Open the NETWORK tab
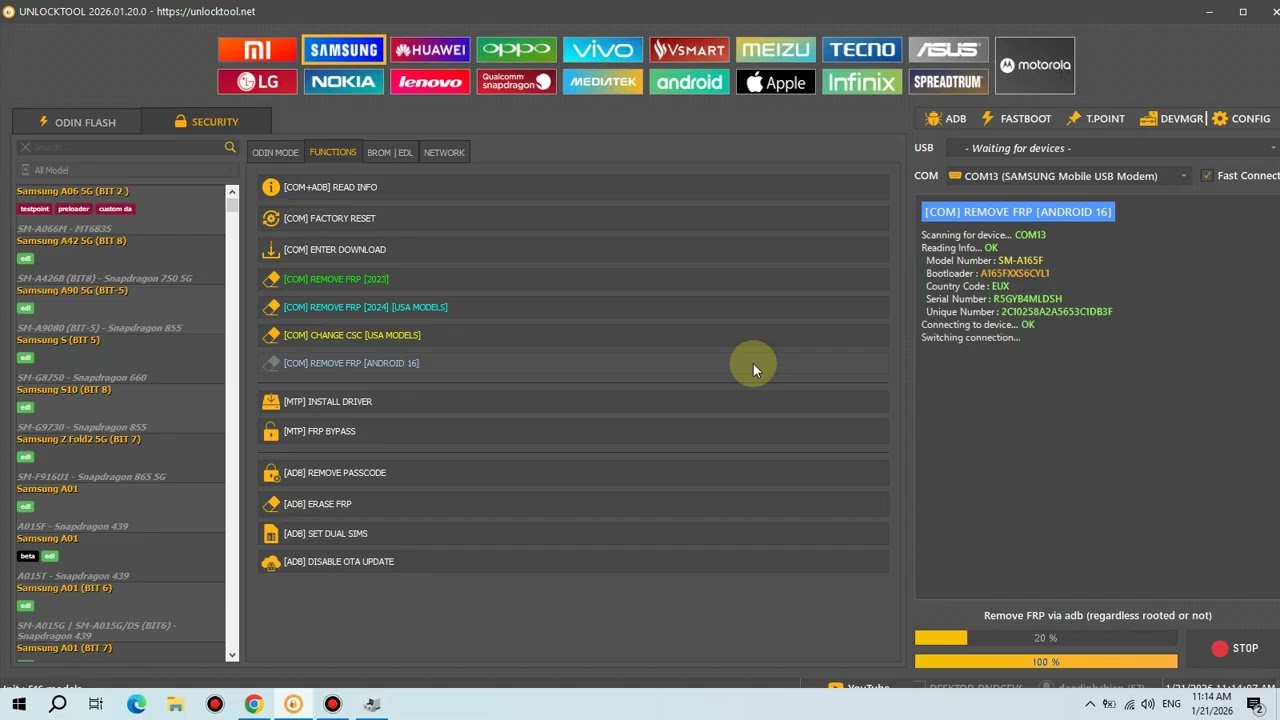1280x720 pixels. coord(444,153)
